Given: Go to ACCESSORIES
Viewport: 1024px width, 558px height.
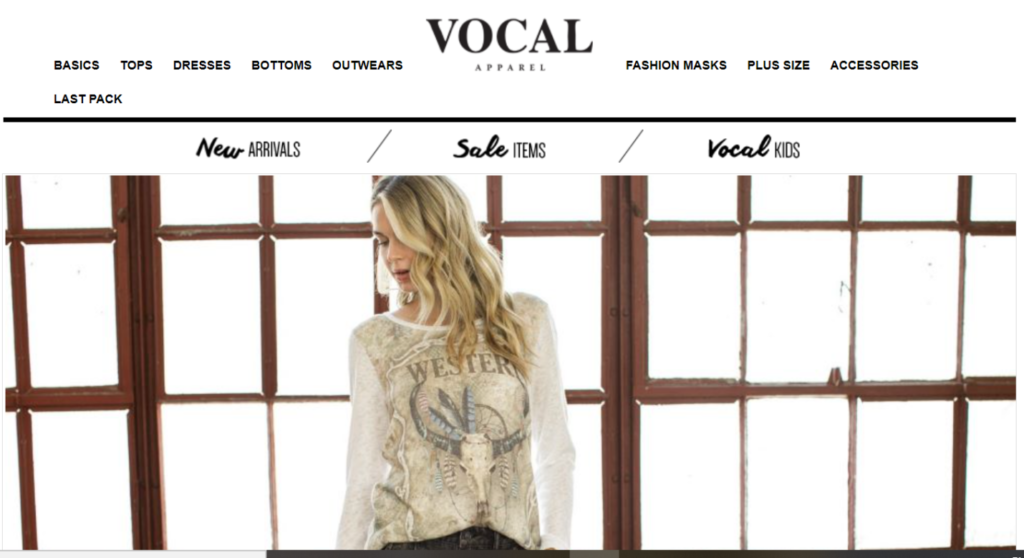Looking at the screenshot, I should coord(874,65).
